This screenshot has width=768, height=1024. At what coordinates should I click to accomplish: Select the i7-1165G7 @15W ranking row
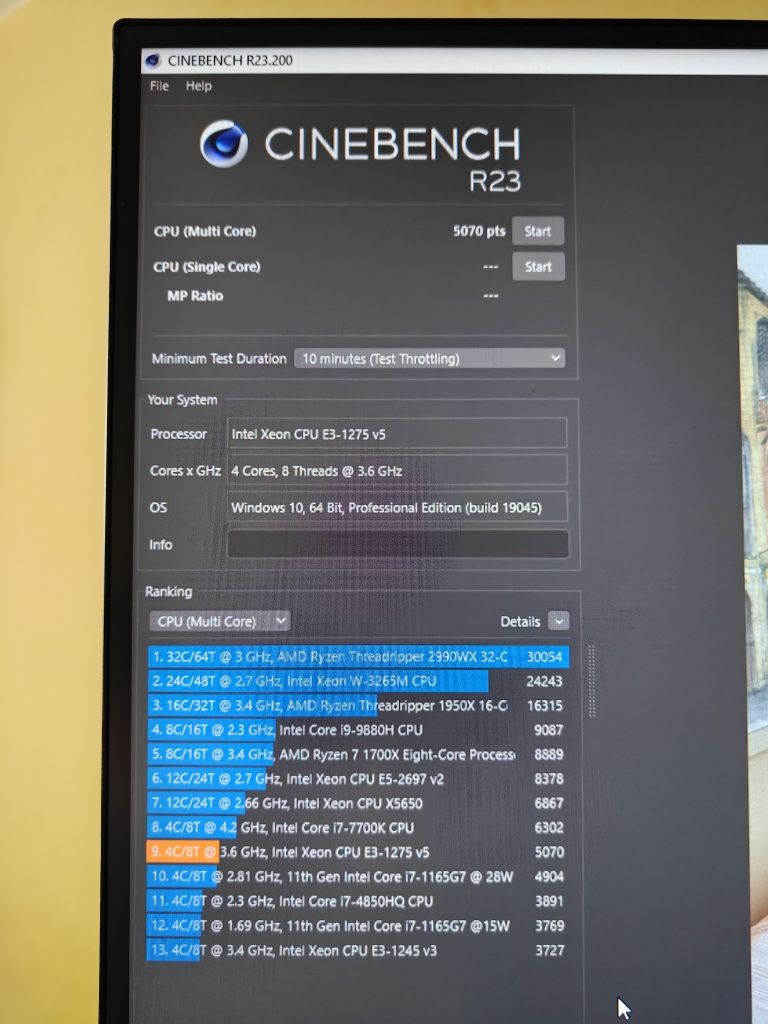click(x=357, y=925)
